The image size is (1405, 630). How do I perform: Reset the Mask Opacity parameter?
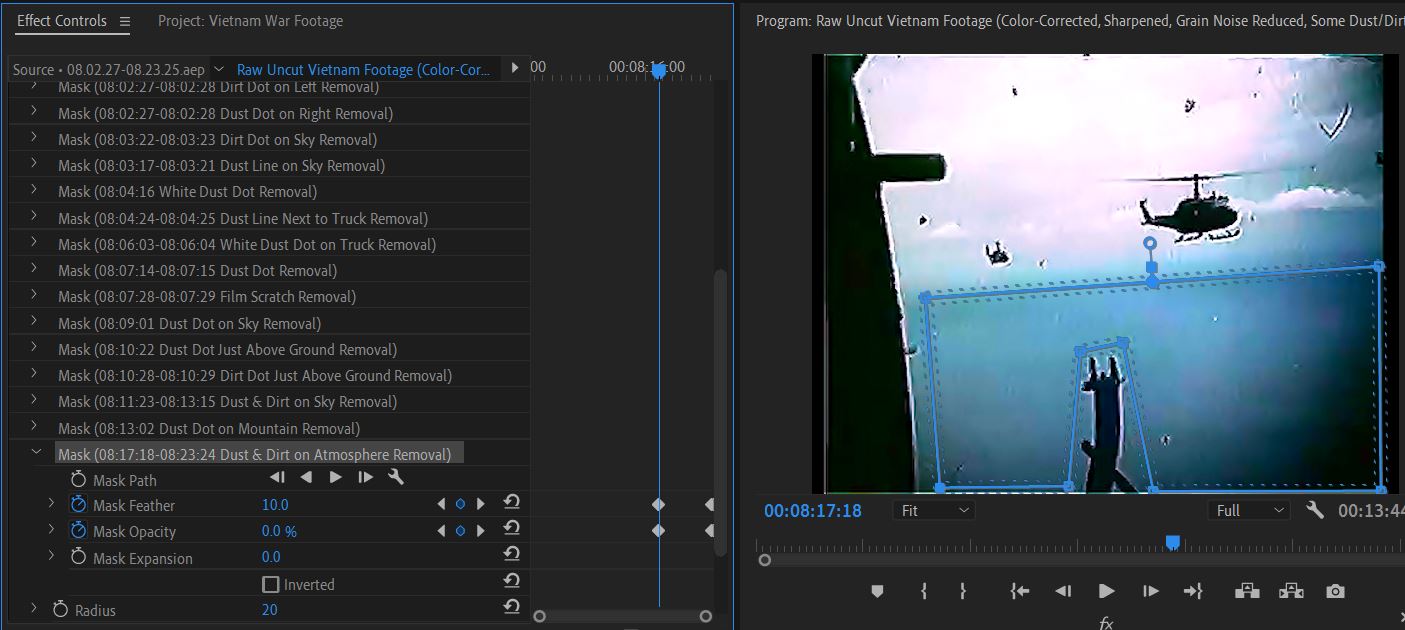pos(511,528)
